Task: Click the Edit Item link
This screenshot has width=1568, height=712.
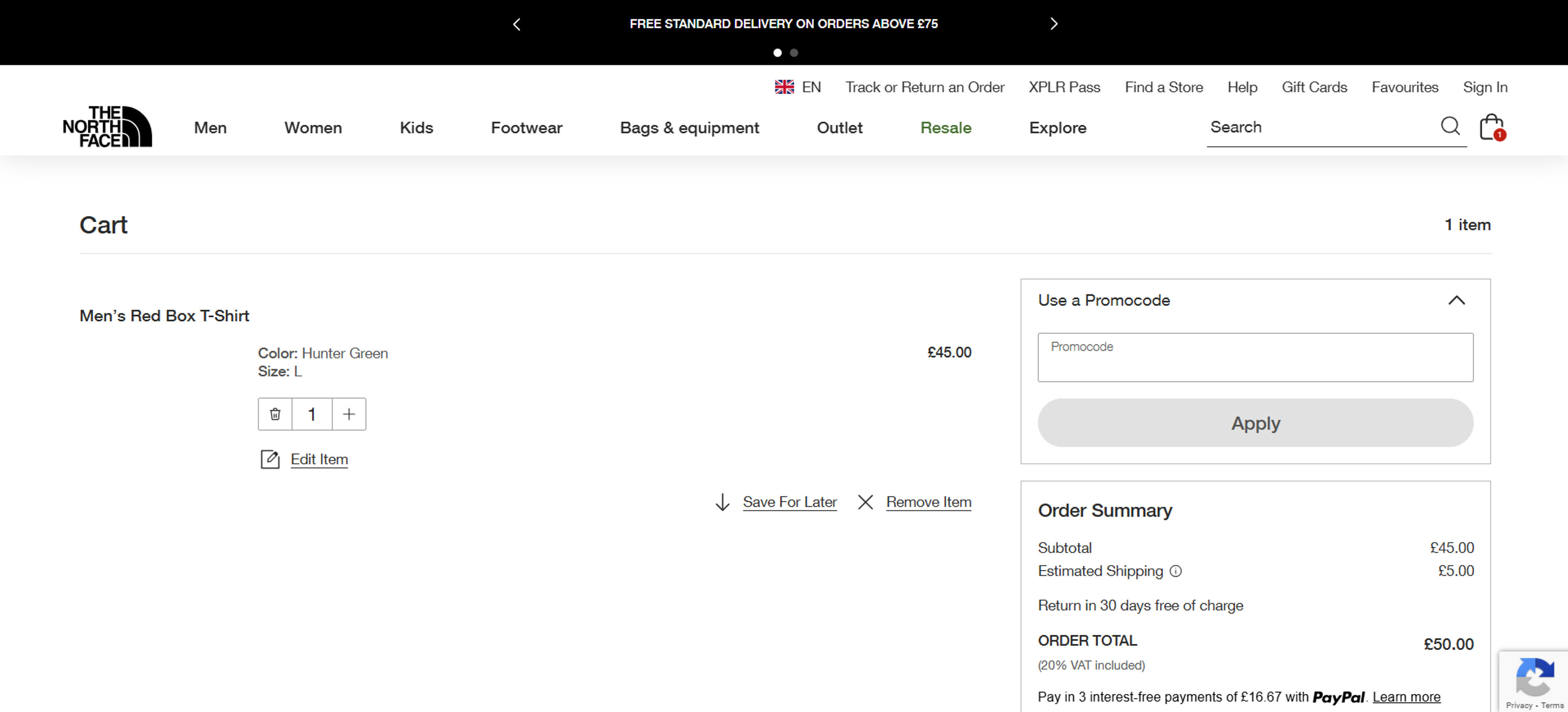Action: pos(319,459)
